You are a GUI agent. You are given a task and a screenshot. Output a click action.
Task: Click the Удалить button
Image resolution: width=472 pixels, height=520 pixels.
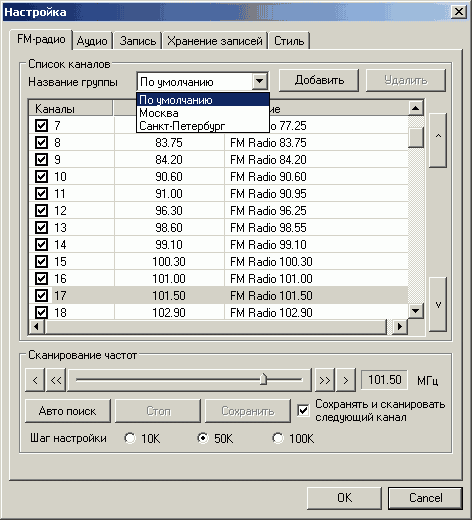(406, 80)
